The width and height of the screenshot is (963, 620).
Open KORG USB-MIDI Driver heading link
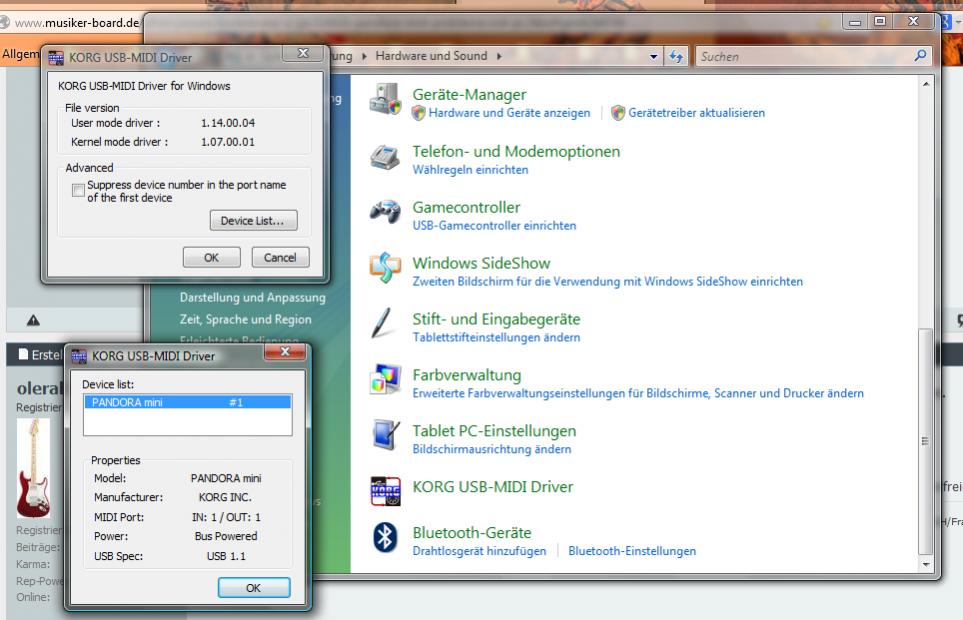(493, 487)
